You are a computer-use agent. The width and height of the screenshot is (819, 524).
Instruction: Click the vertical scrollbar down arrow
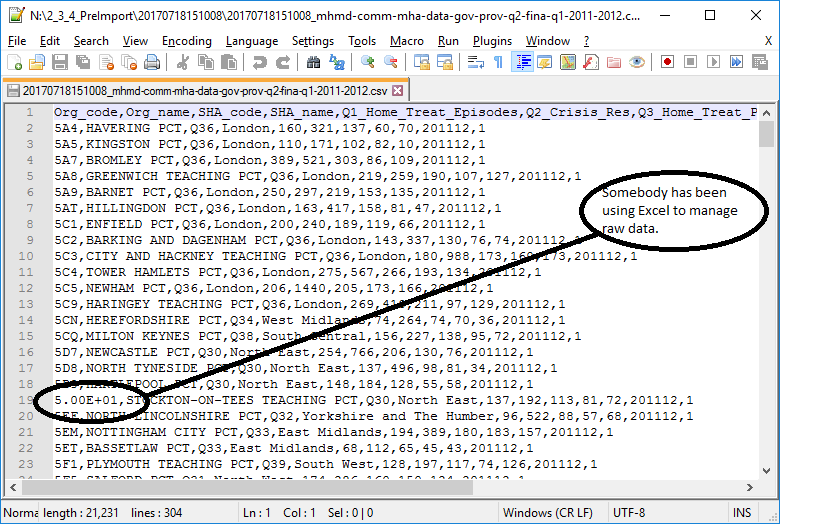coord(766,470)
